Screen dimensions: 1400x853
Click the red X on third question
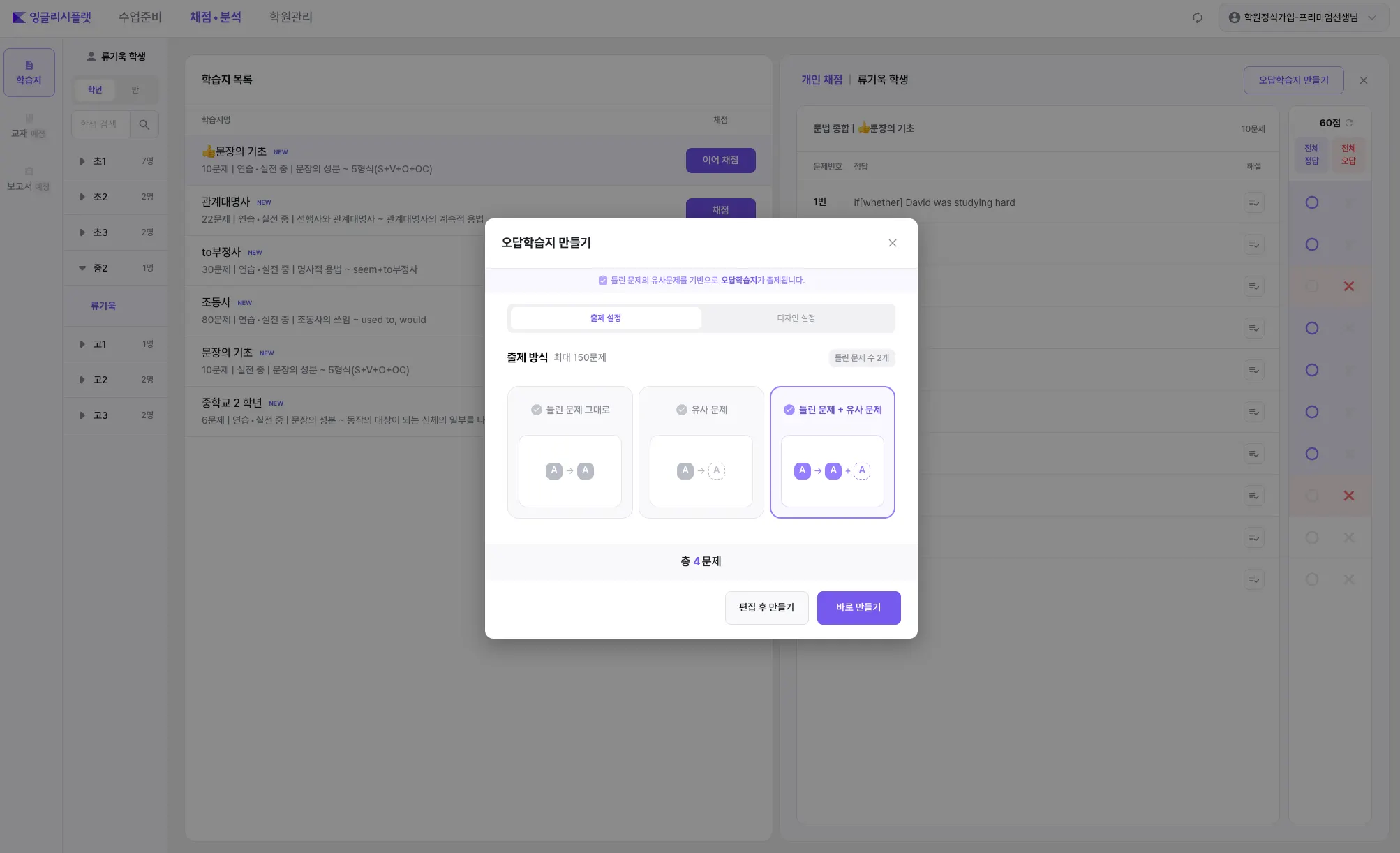[x=1348, y=286]
